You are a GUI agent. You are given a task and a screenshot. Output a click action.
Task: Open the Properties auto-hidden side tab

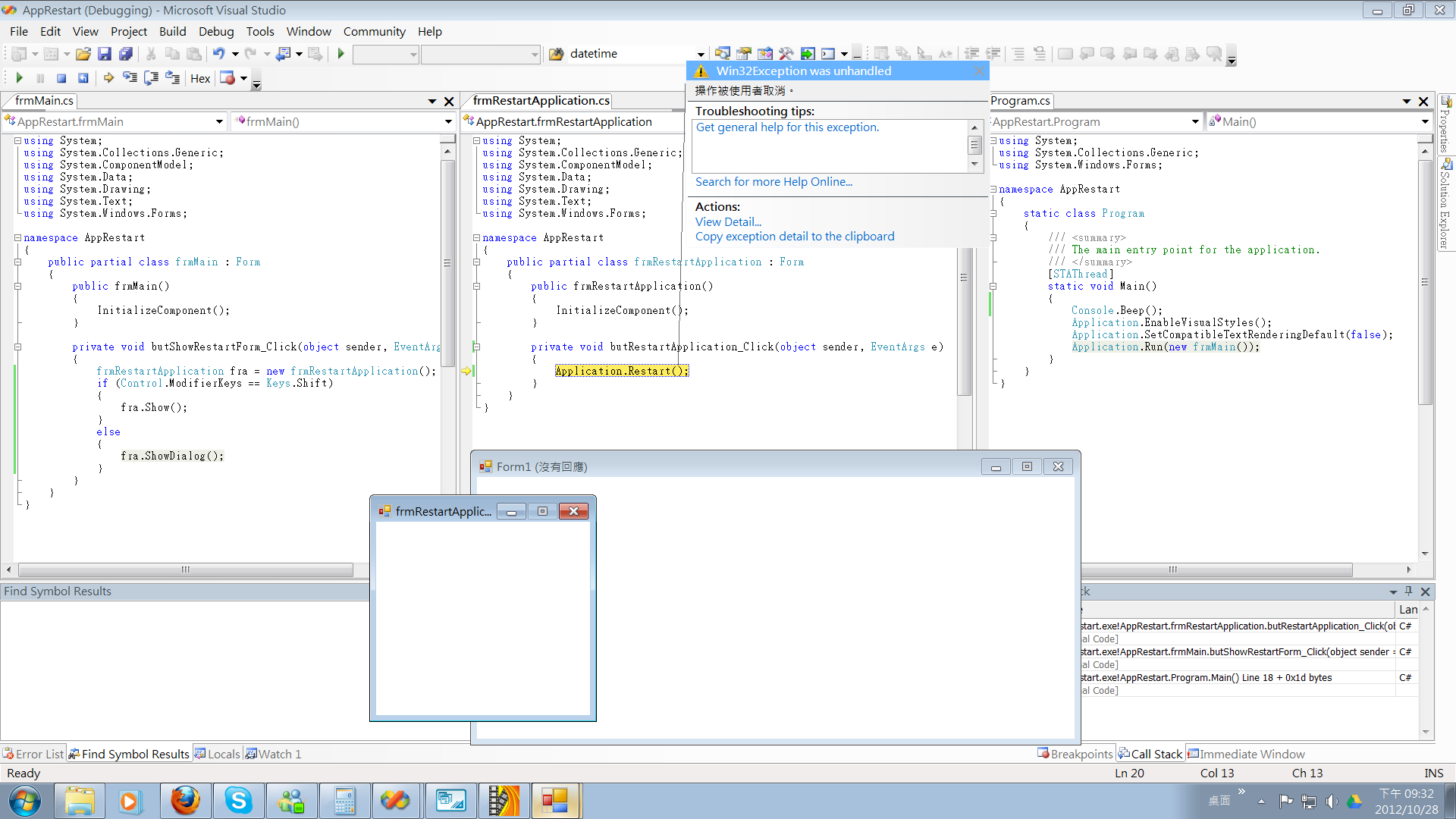(x=1446, y=124)
